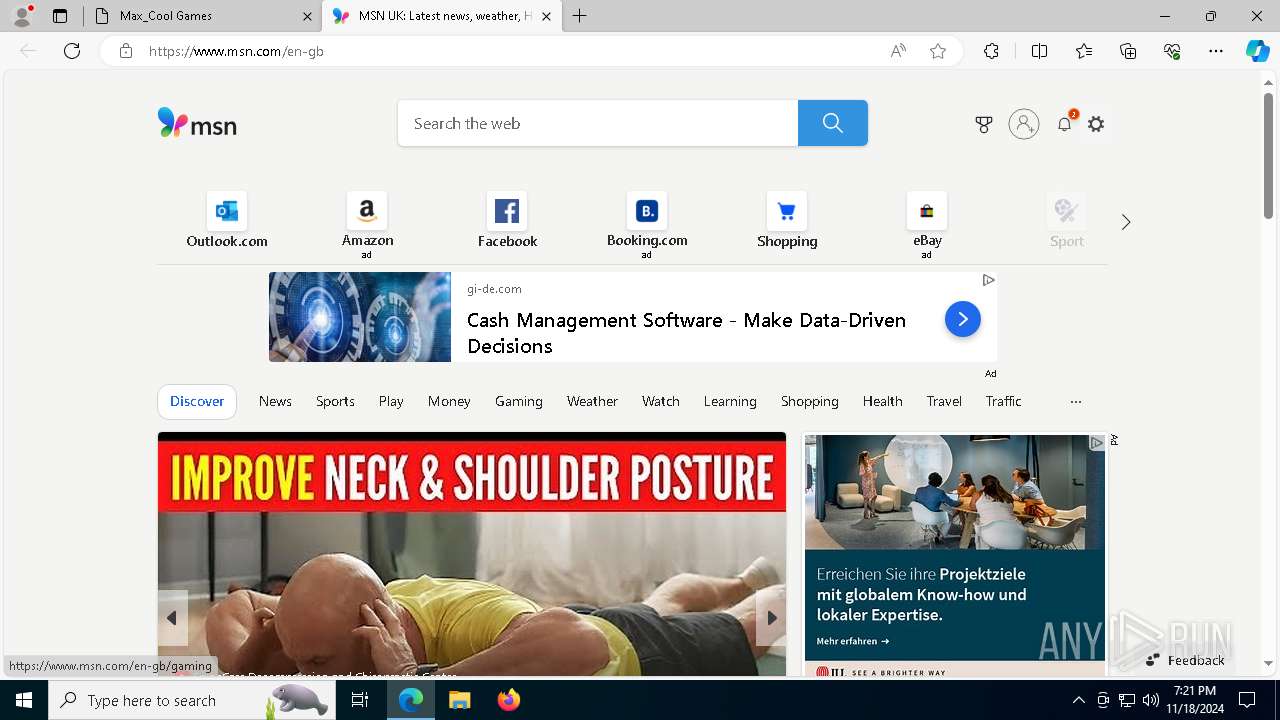Select the Travel tab

pyautogui.click(x=944, y=401)
